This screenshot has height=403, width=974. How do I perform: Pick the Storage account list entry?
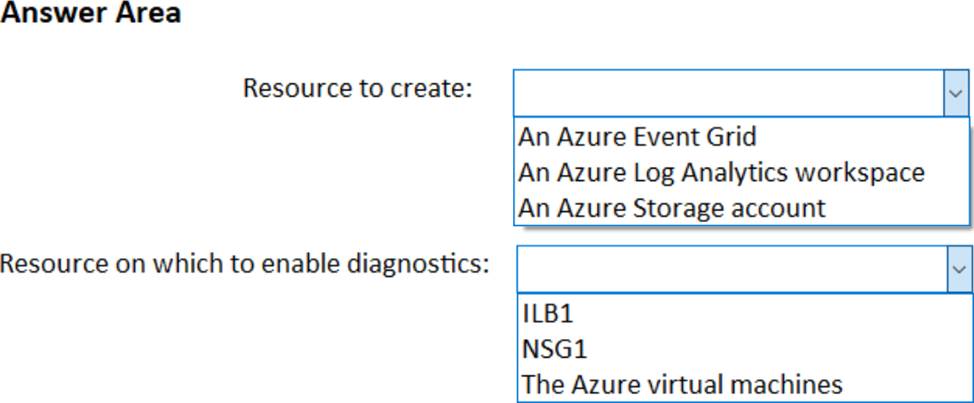point(672,208)
